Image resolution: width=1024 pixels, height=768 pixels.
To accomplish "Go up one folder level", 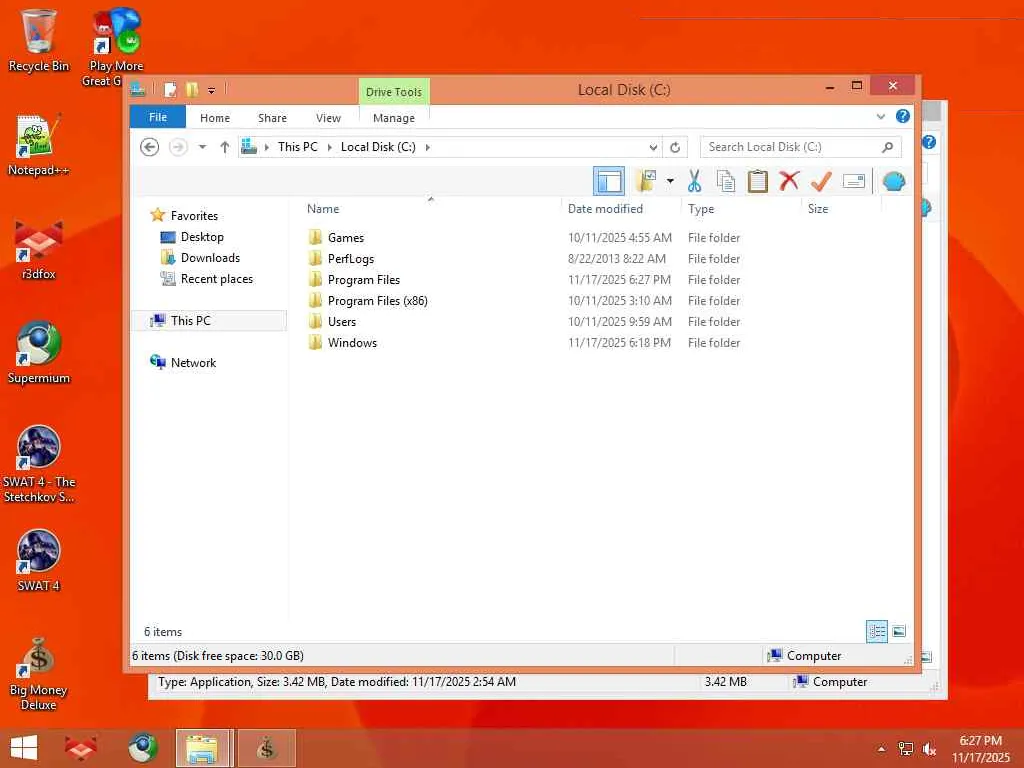I will (x=225, y=147).
